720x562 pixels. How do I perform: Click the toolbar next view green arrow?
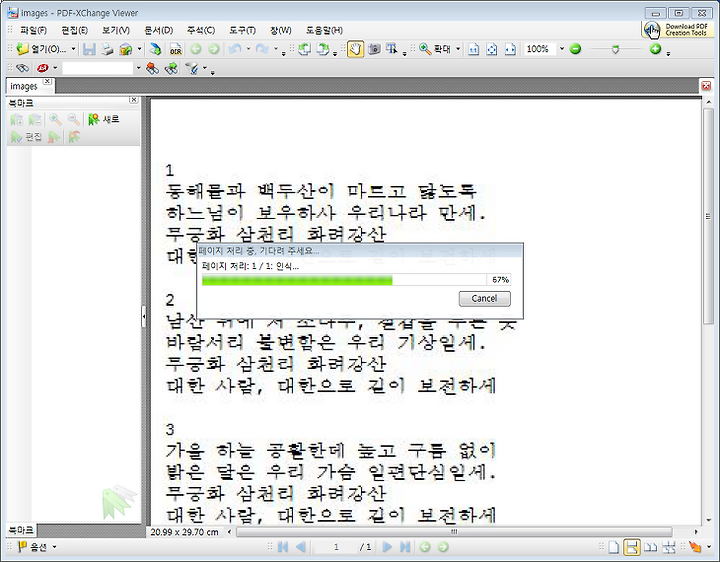point(214,49)
